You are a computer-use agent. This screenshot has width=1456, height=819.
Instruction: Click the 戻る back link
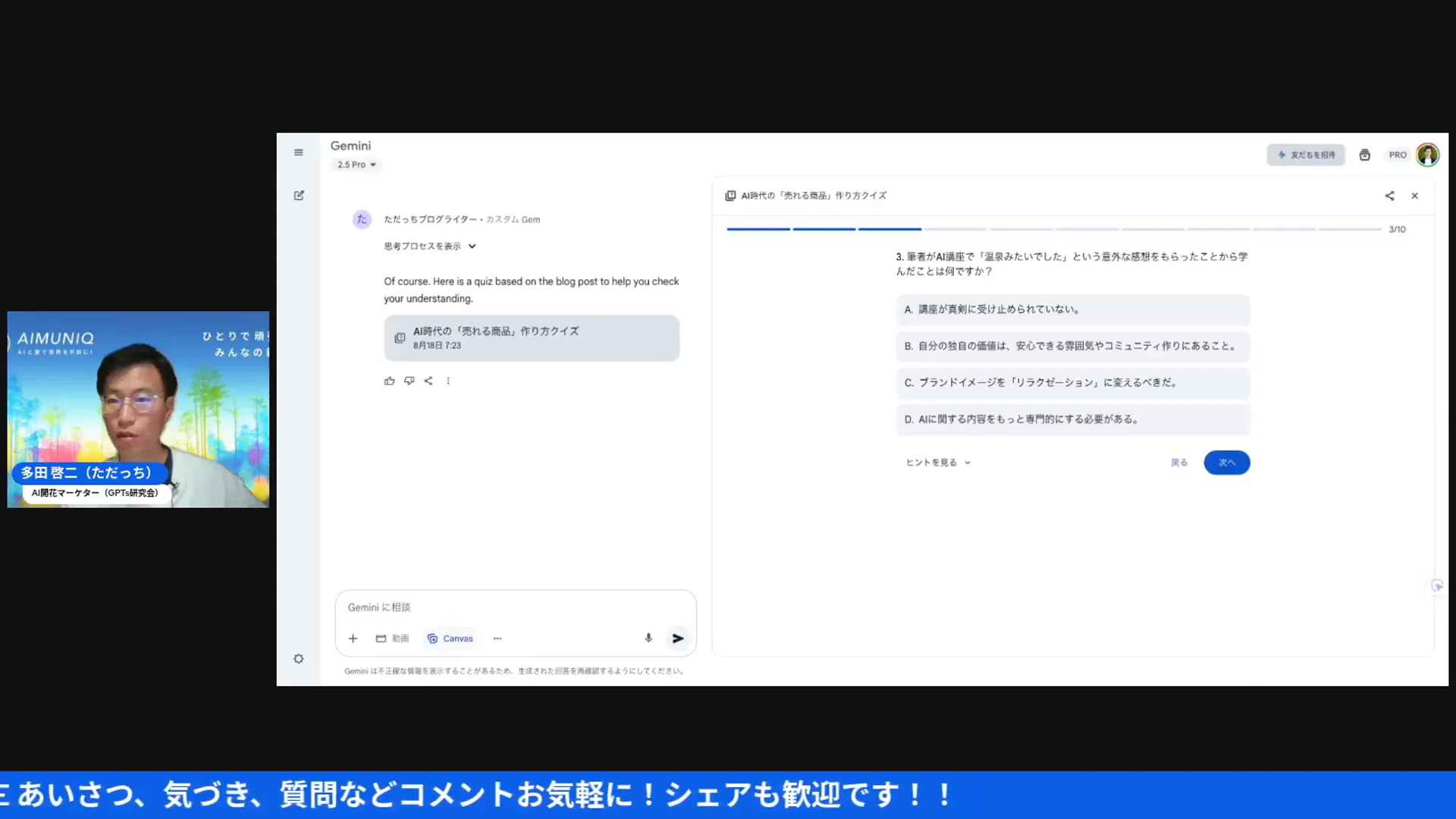pos(1178,463)
